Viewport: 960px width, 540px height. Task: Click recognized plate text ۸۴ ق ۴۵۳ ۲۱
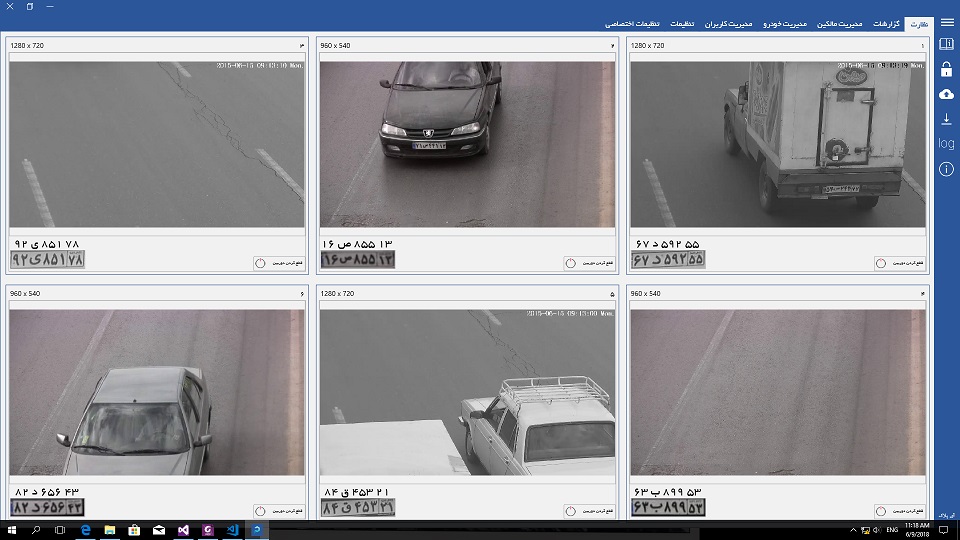tap(356, 492)
